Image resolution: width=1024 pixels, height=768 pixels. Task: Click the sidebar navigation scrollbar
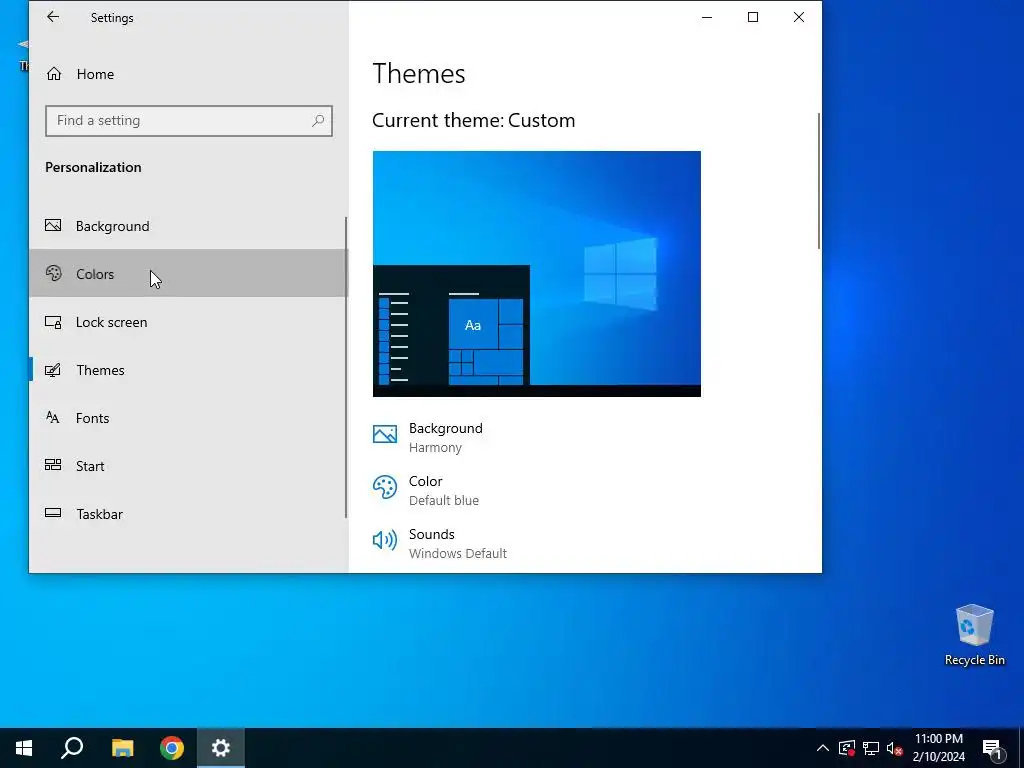point(345,368)
